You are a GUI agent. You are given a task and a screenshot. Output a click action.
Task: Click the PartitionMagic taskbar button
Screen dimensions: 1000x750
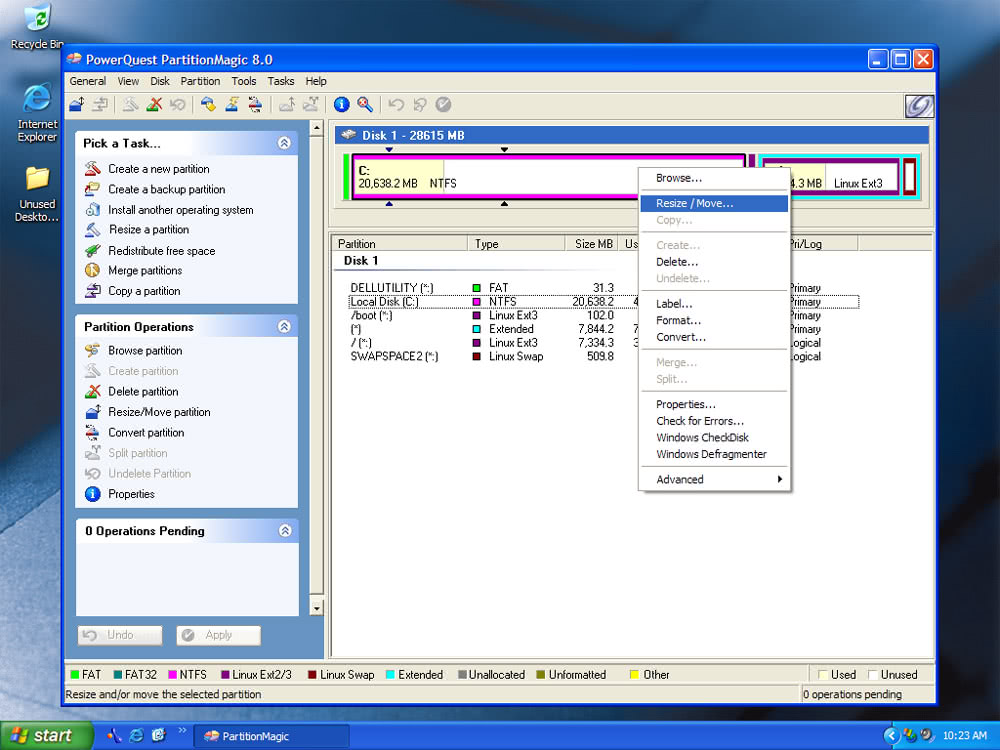coord(271,736)
